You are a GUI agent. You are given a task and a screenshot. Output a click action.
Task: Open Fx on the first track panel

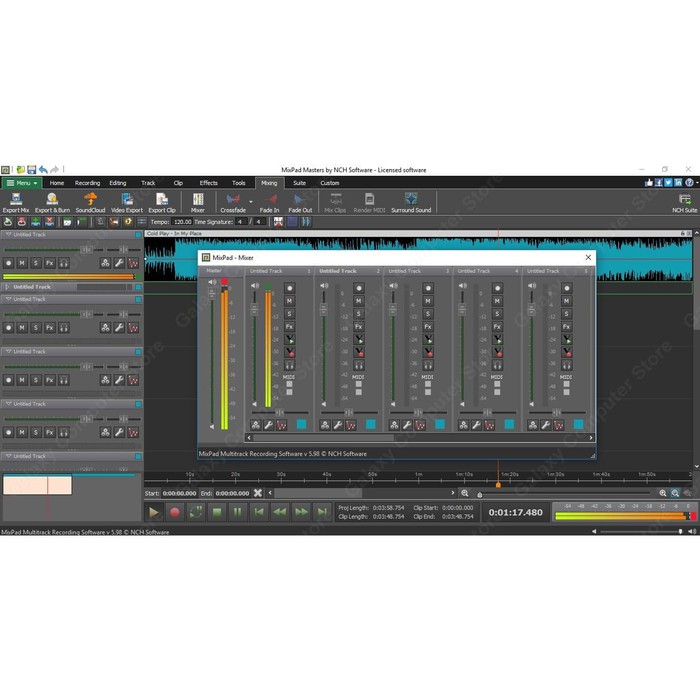point(50,263)
